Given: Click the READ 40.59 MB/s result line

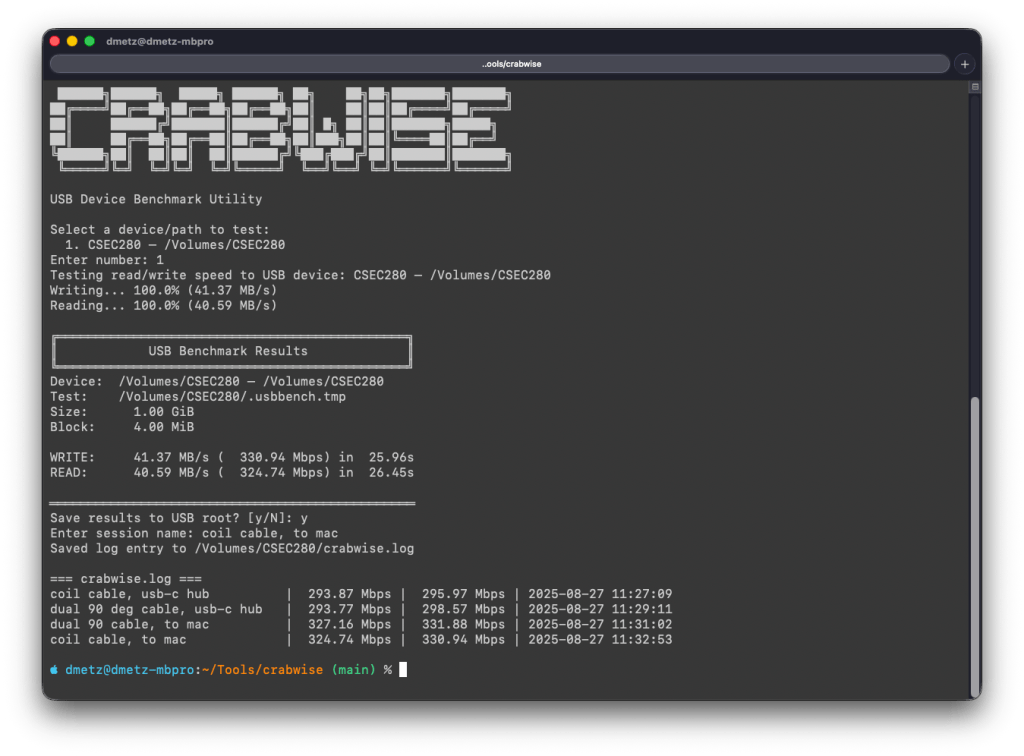Looking at the screenshot, I should [x=232, y=472].
